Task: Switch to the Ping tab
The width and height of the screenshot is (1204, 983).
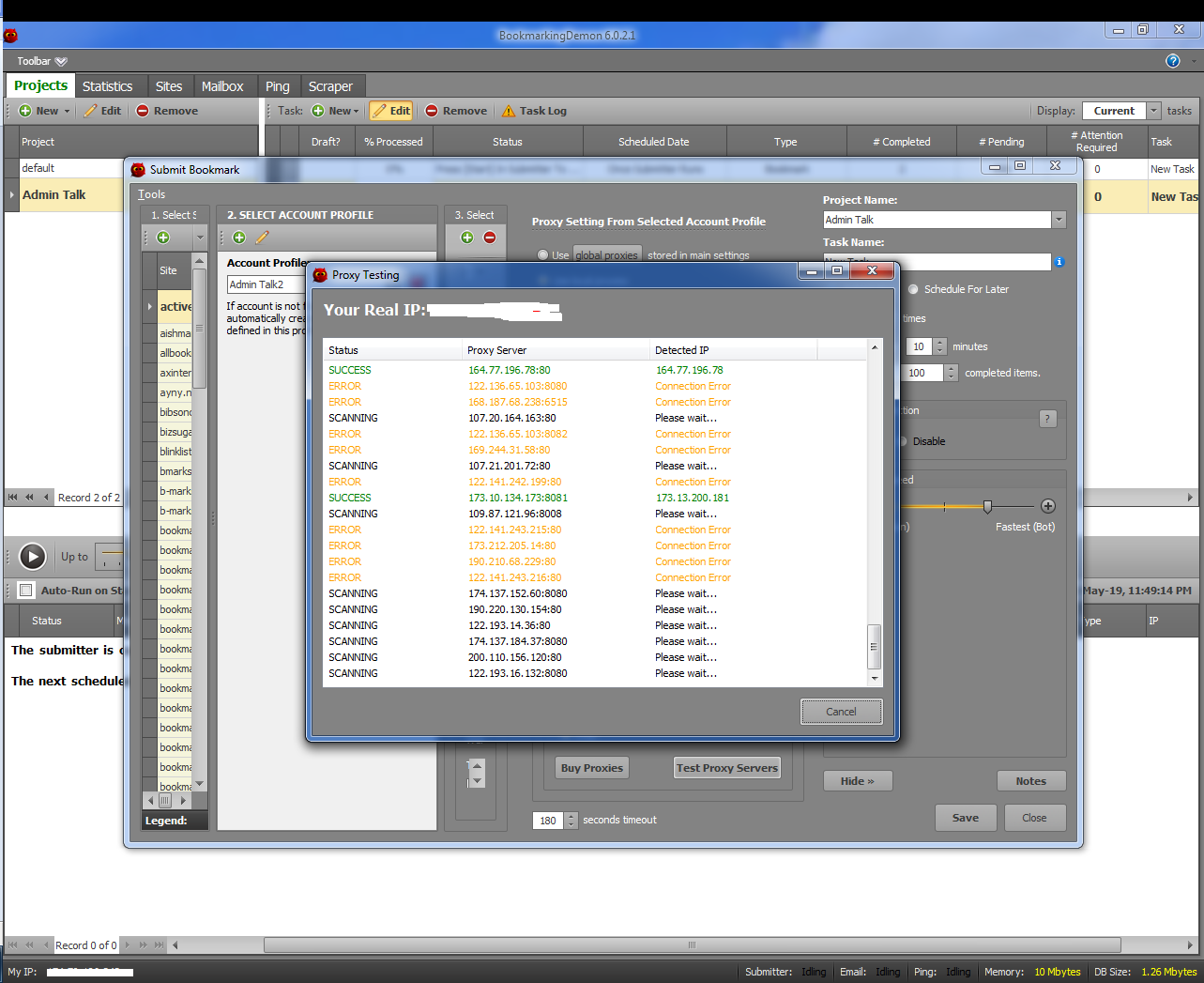Action: click(x=278, y=86)
